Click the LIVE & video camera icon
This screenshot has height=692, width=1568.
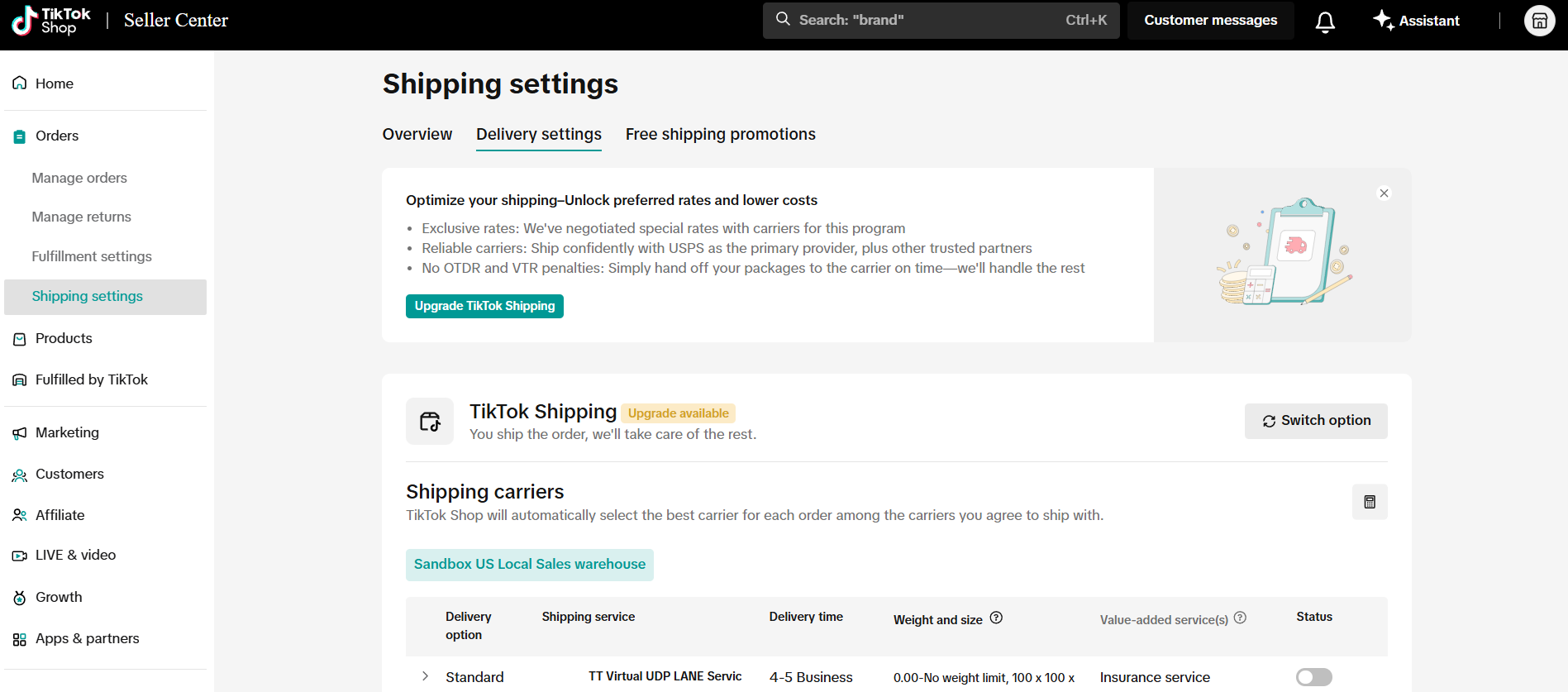tap(20, 556)
